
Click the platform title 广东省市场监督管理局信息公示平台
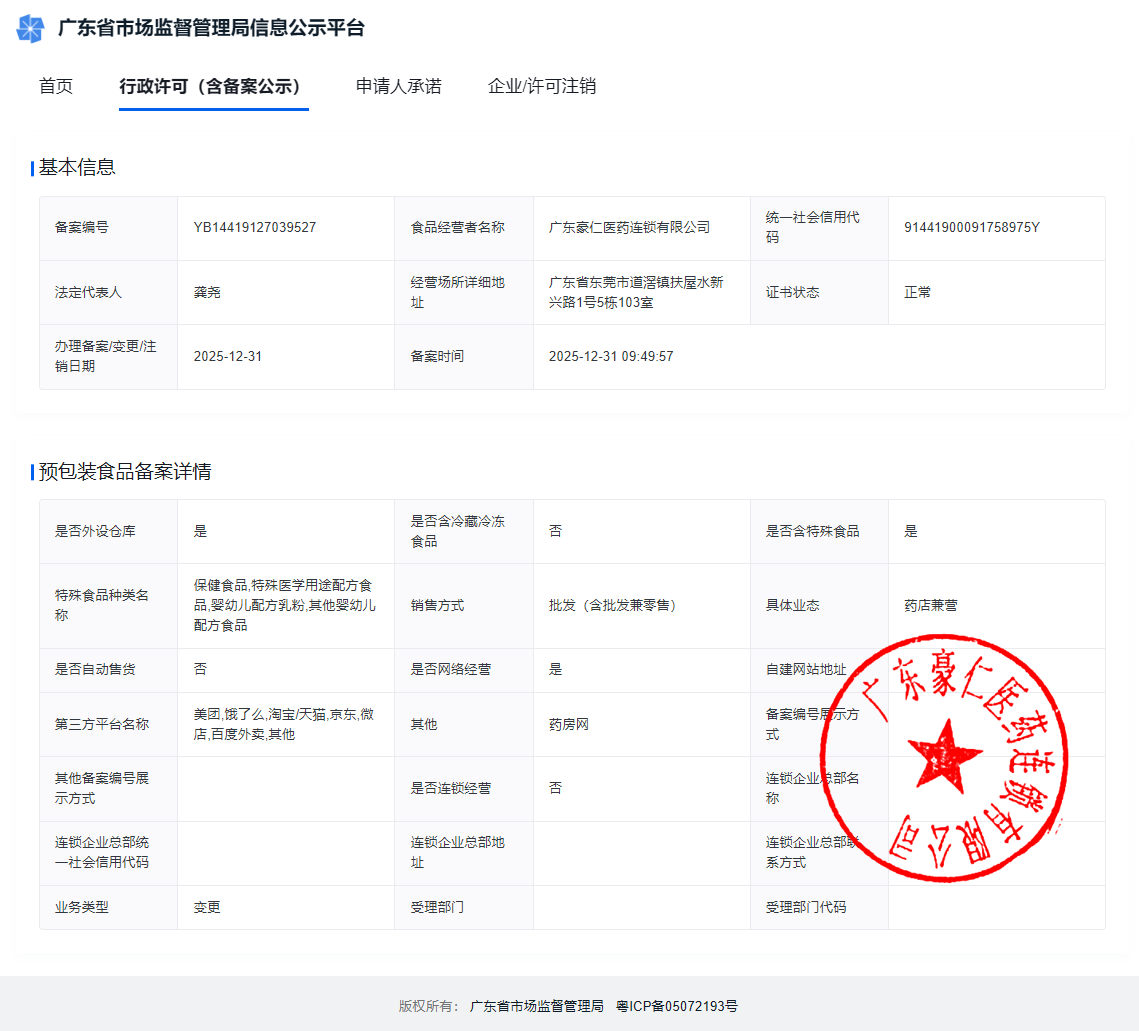point(211,28)
